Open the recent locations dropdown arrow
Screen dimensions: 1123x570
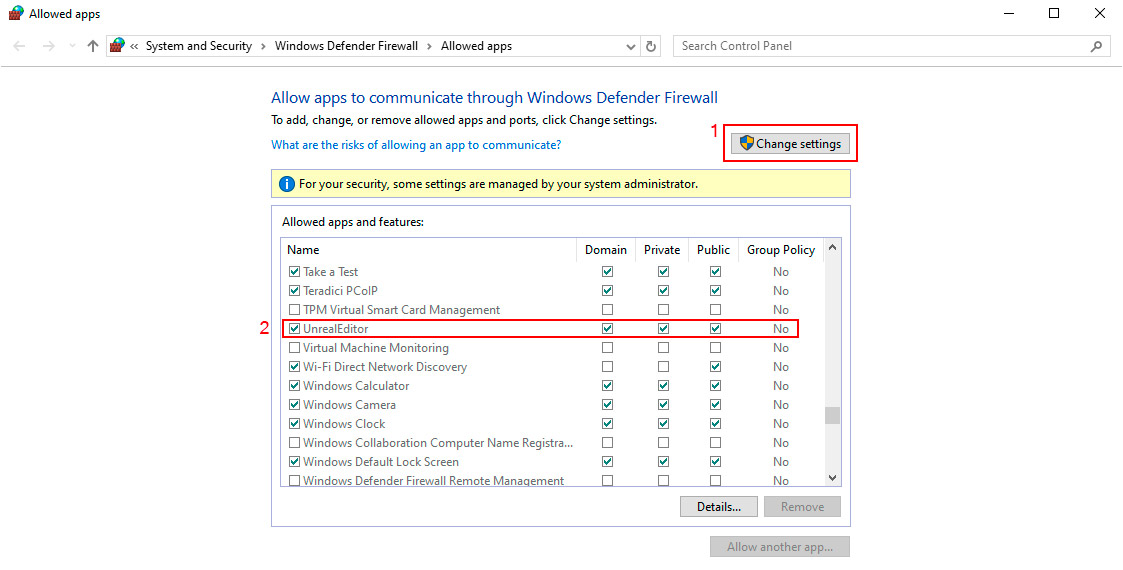point(72,46)
